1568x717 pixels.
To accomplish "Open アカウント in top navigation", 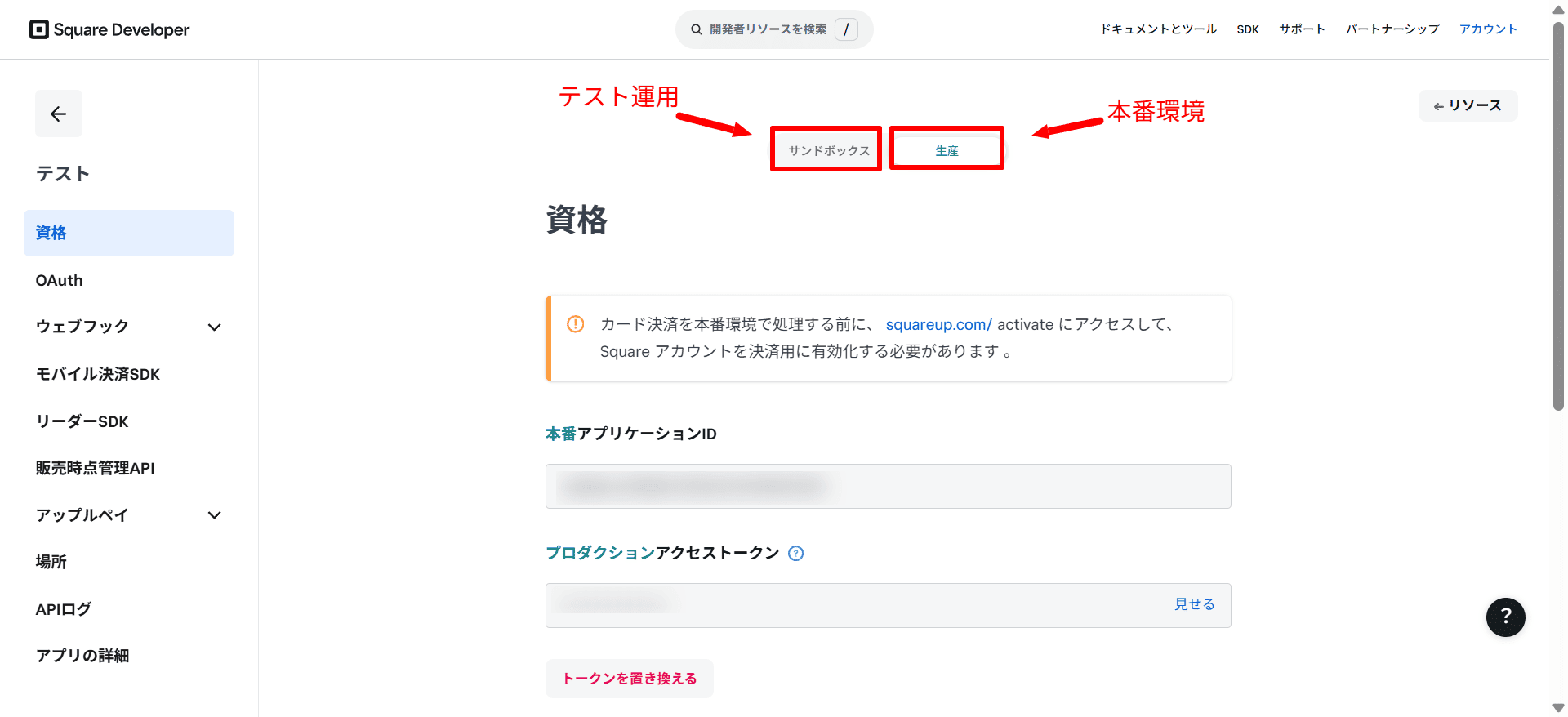I will point(1489,29).
